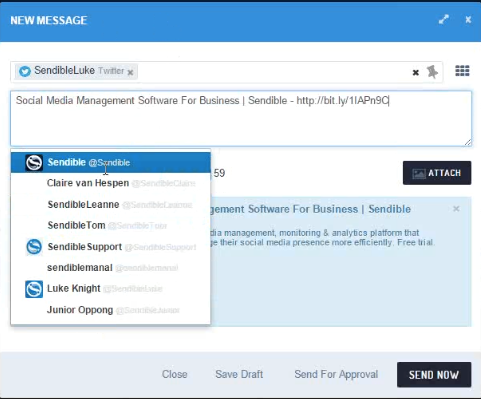
Task: Click Luke Knight's avatar icon
Action: 34,289
